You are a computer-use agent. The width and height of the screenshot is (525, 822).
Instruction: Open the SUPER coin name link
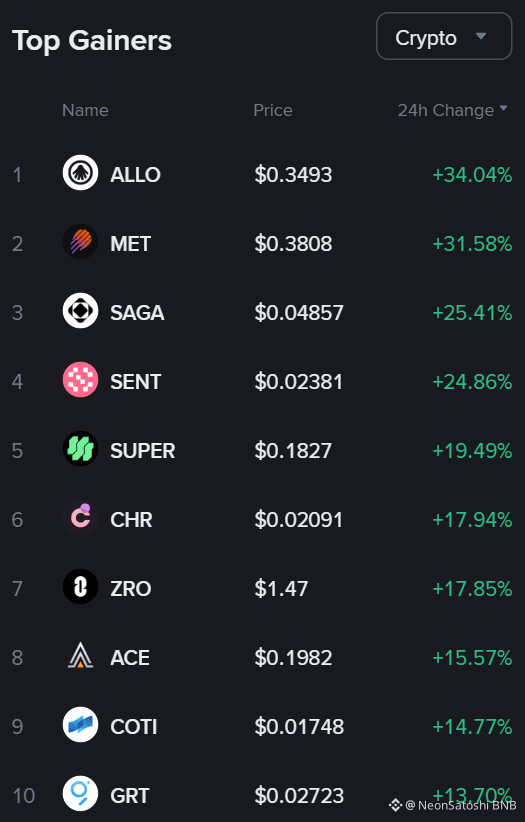tap(143, 450)
